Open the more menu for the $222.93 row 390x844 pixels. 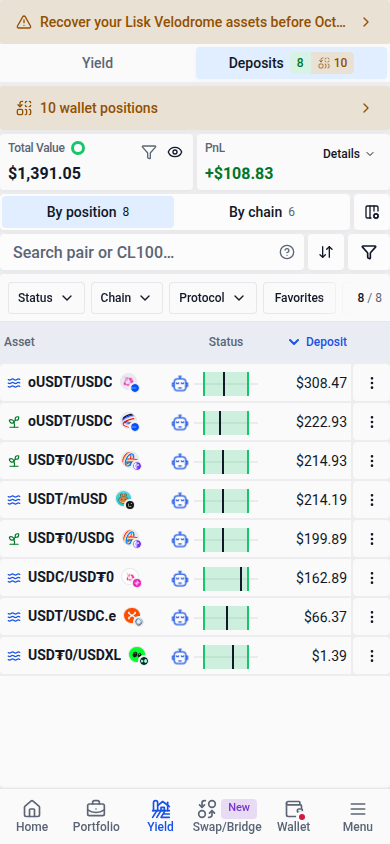(371, 421)
